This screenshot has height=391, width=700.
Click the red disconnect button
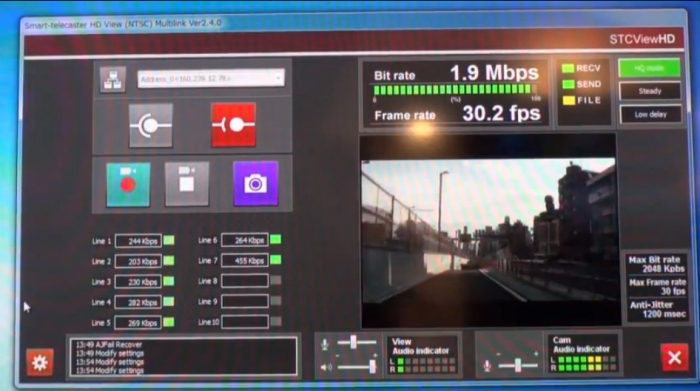pos(233,125)
